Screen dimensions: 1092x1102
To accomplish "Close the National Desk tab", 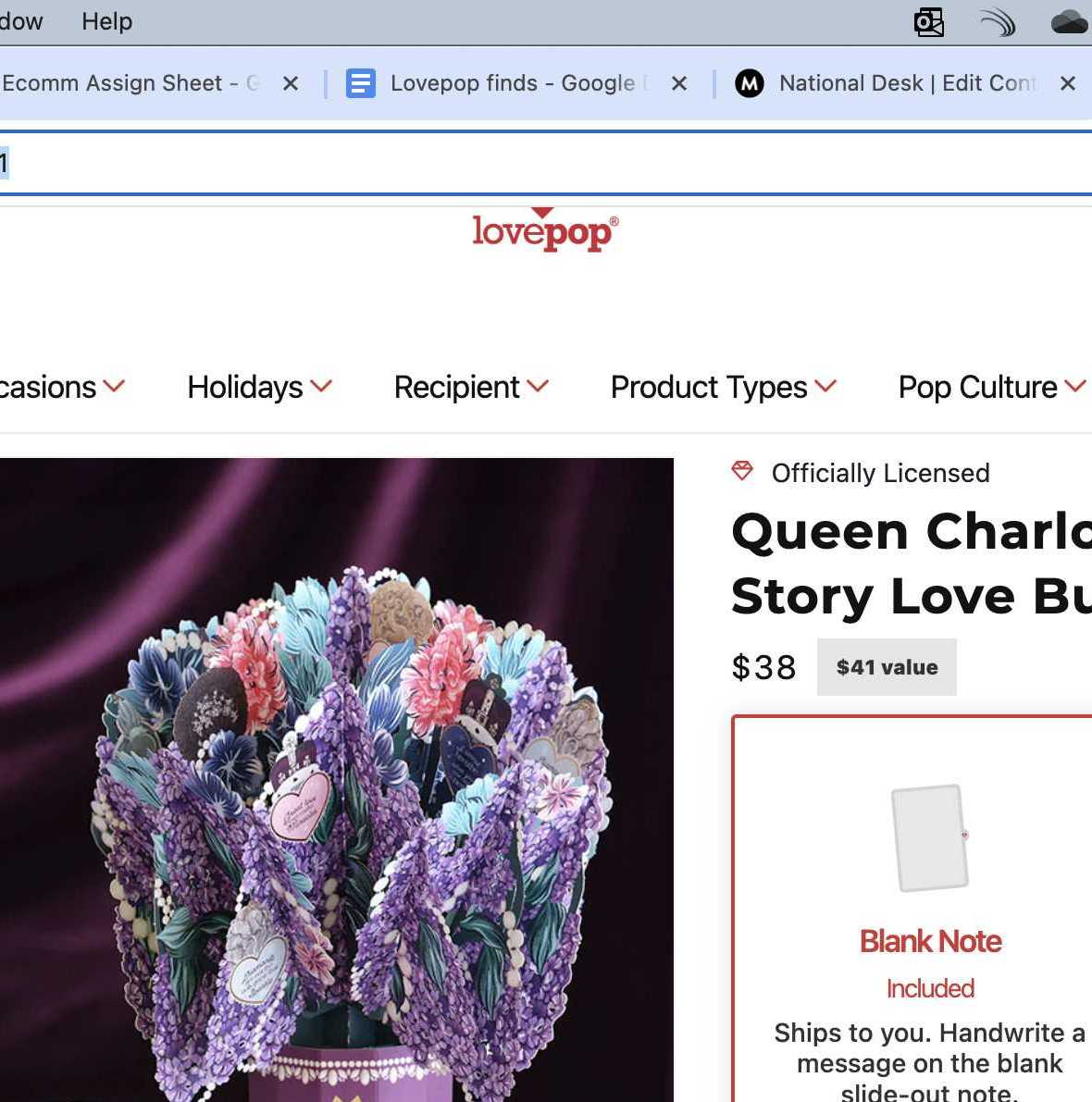I will (x=1067, y=83).
